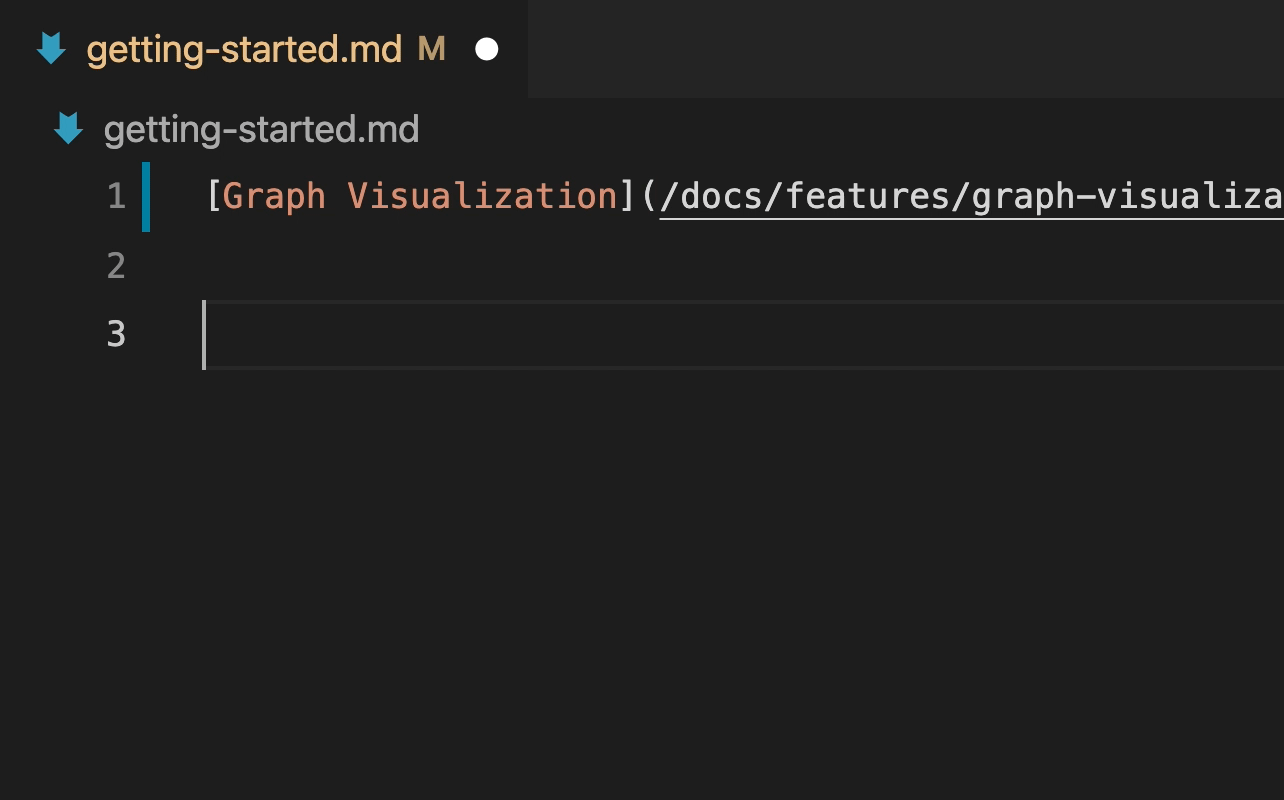Image resolution: width=1284 pixels, height=800 pixels.
Task: Click the teal change indicator beside line 1
Action: click(x=146, y=196)
